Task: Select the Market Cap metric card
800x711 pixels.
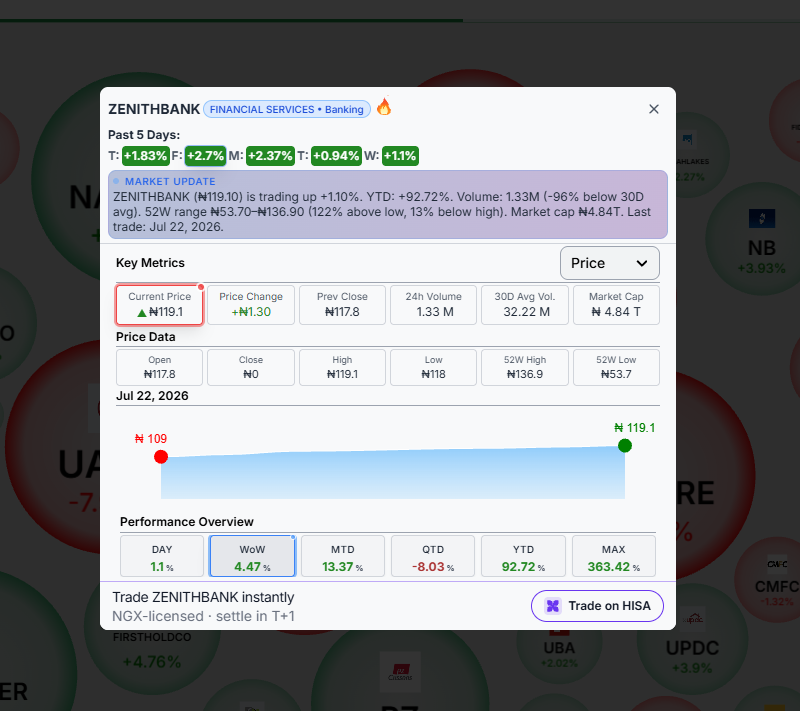Action: tap(616, 304)
